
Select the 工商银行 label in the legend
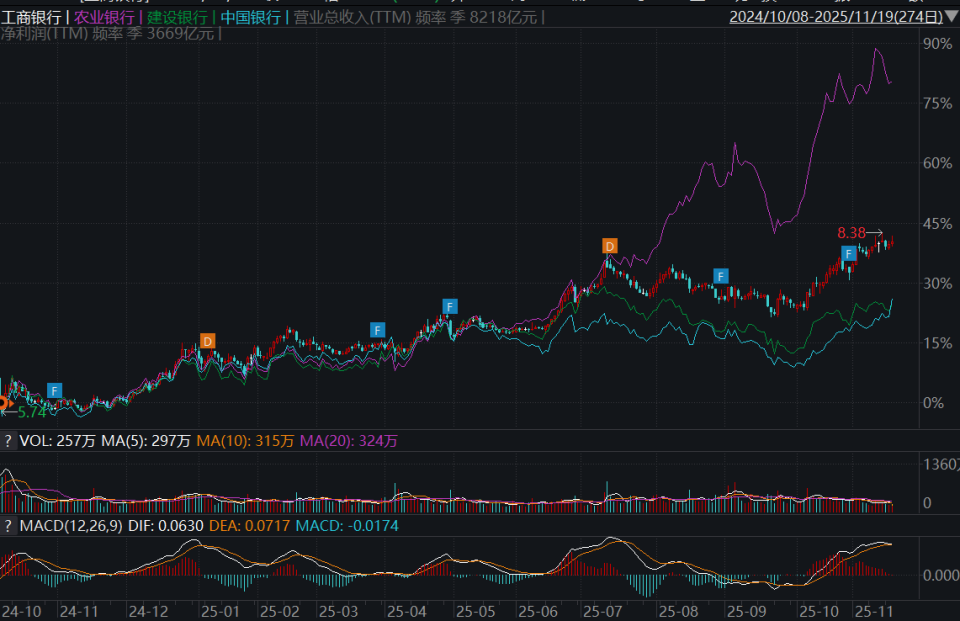click(31, 18)
